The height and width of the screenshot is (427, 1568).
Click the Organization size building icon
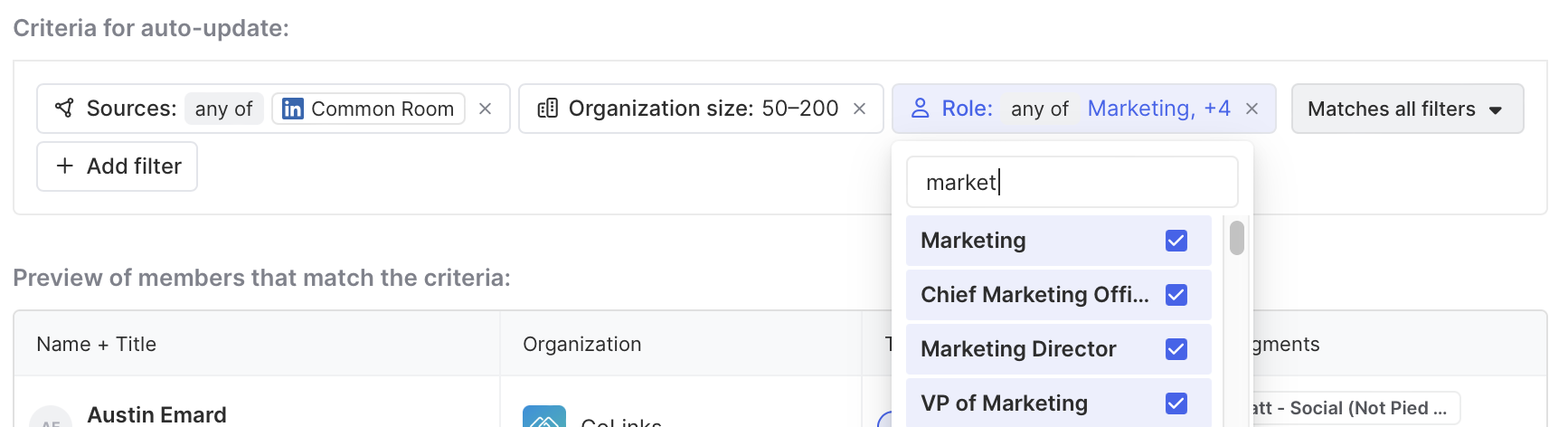point(547,109)
